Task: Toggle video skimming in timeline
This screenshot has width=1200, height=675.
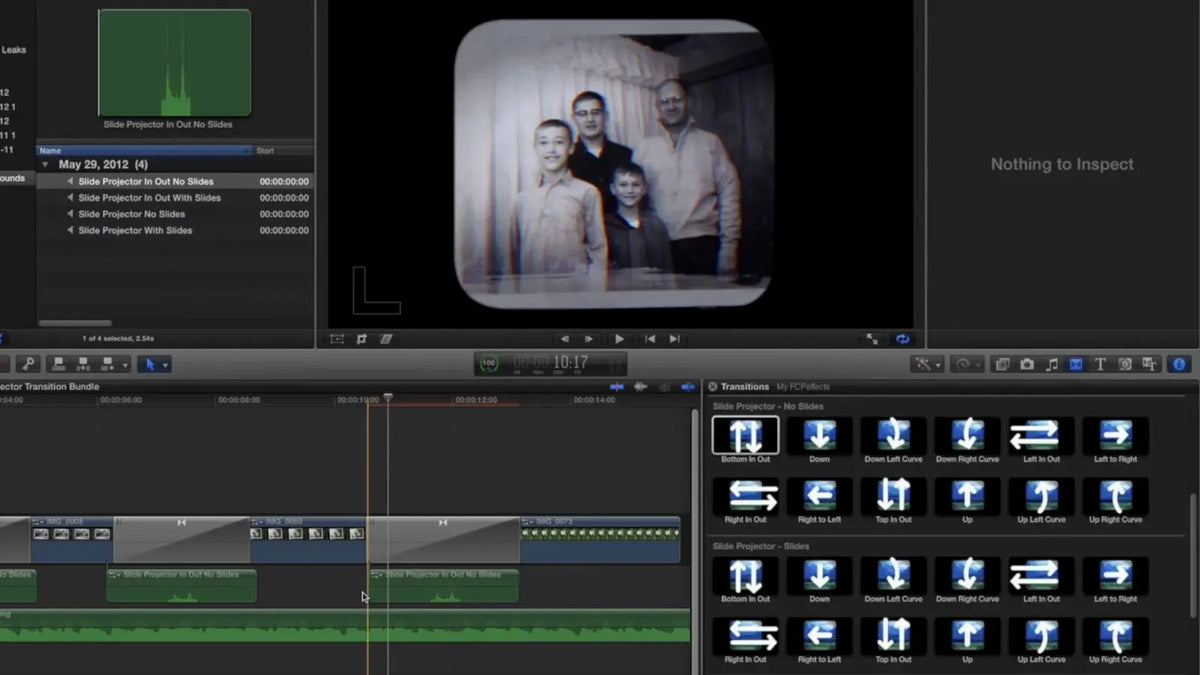Action: [617, 387]
